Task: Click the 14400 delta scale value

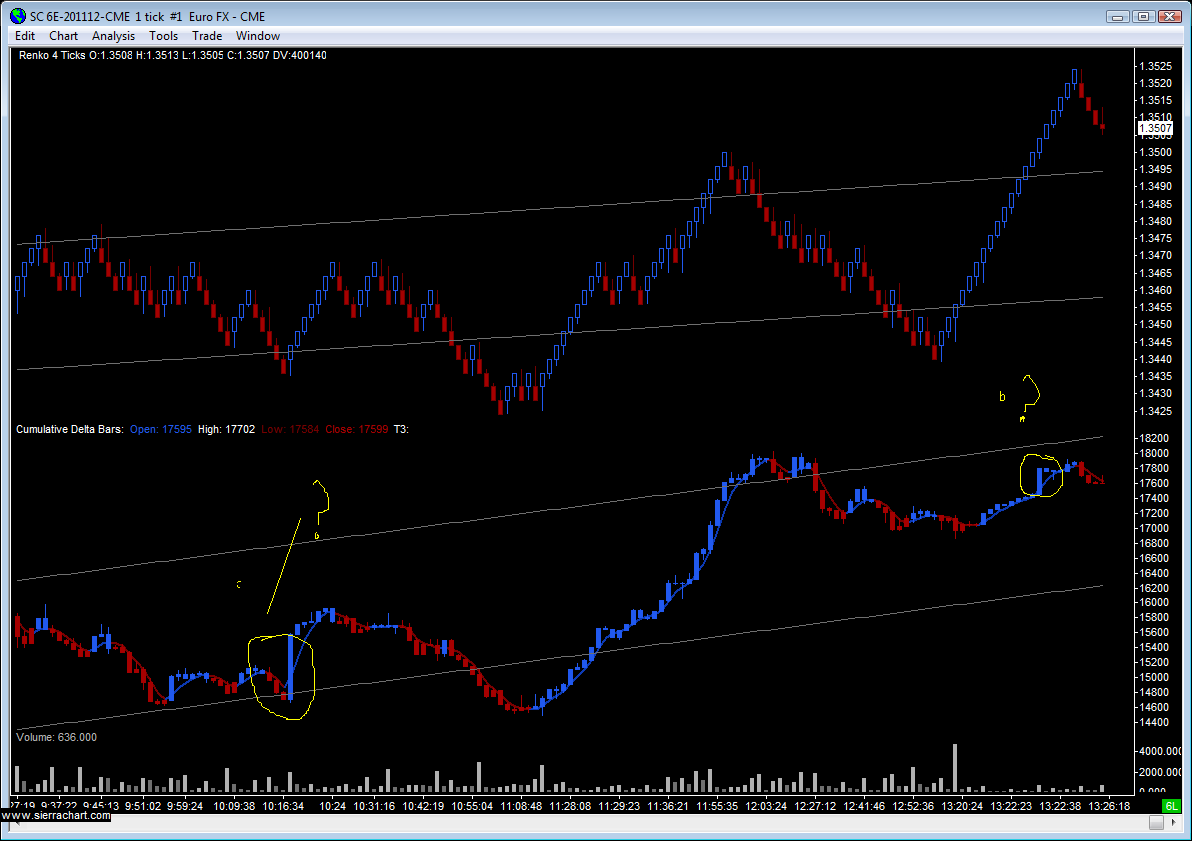Action: click(1154, 722)
